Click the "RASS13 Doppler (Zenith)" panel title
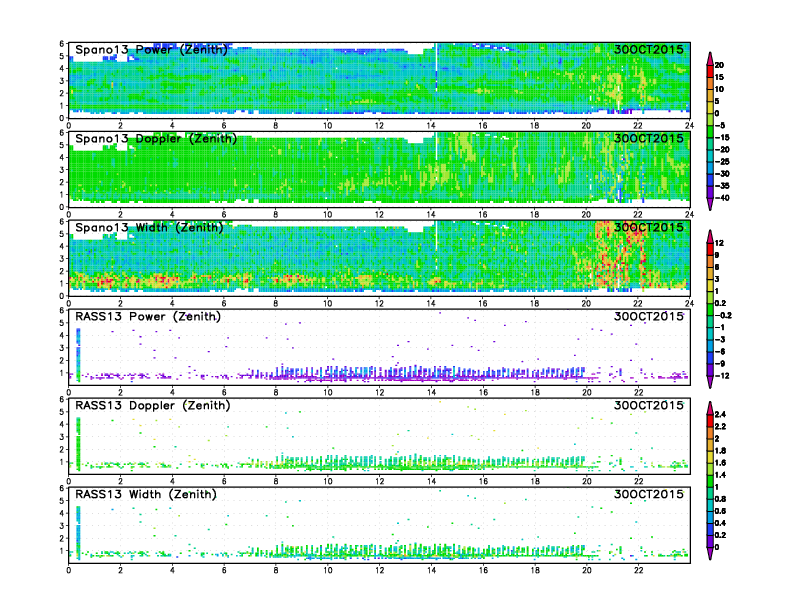This screenshot has height=612, width=792. coord(153,405)
